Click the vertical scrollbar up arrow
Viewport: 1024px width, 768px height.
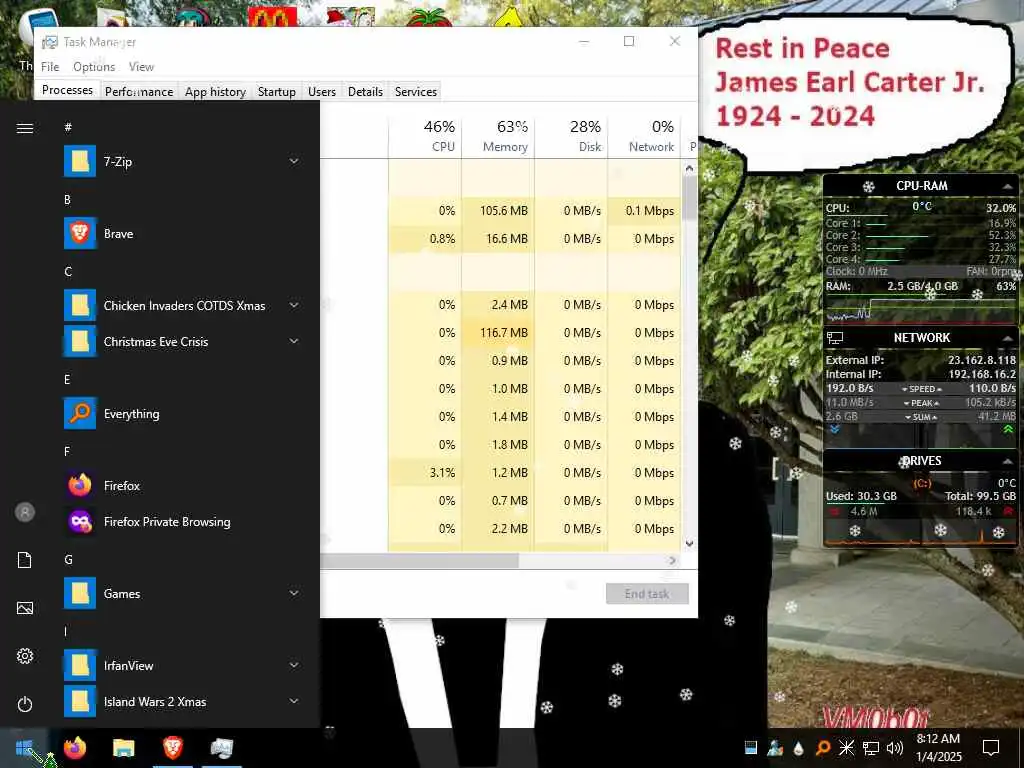coord(689,168)
